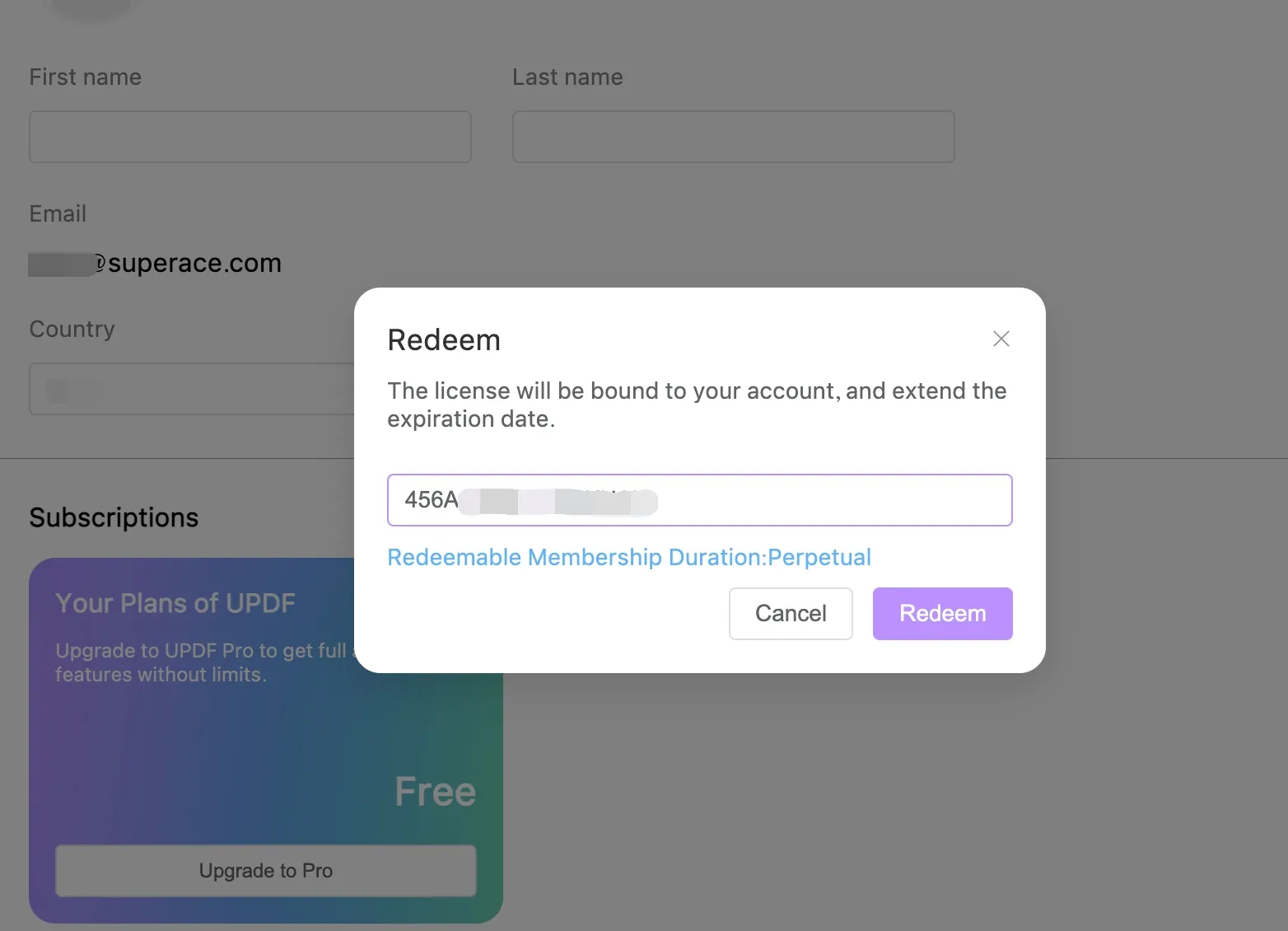Click the First name label
Image resolution: width=1288 pixels, height=931 pixels.
tap(86, 77)
